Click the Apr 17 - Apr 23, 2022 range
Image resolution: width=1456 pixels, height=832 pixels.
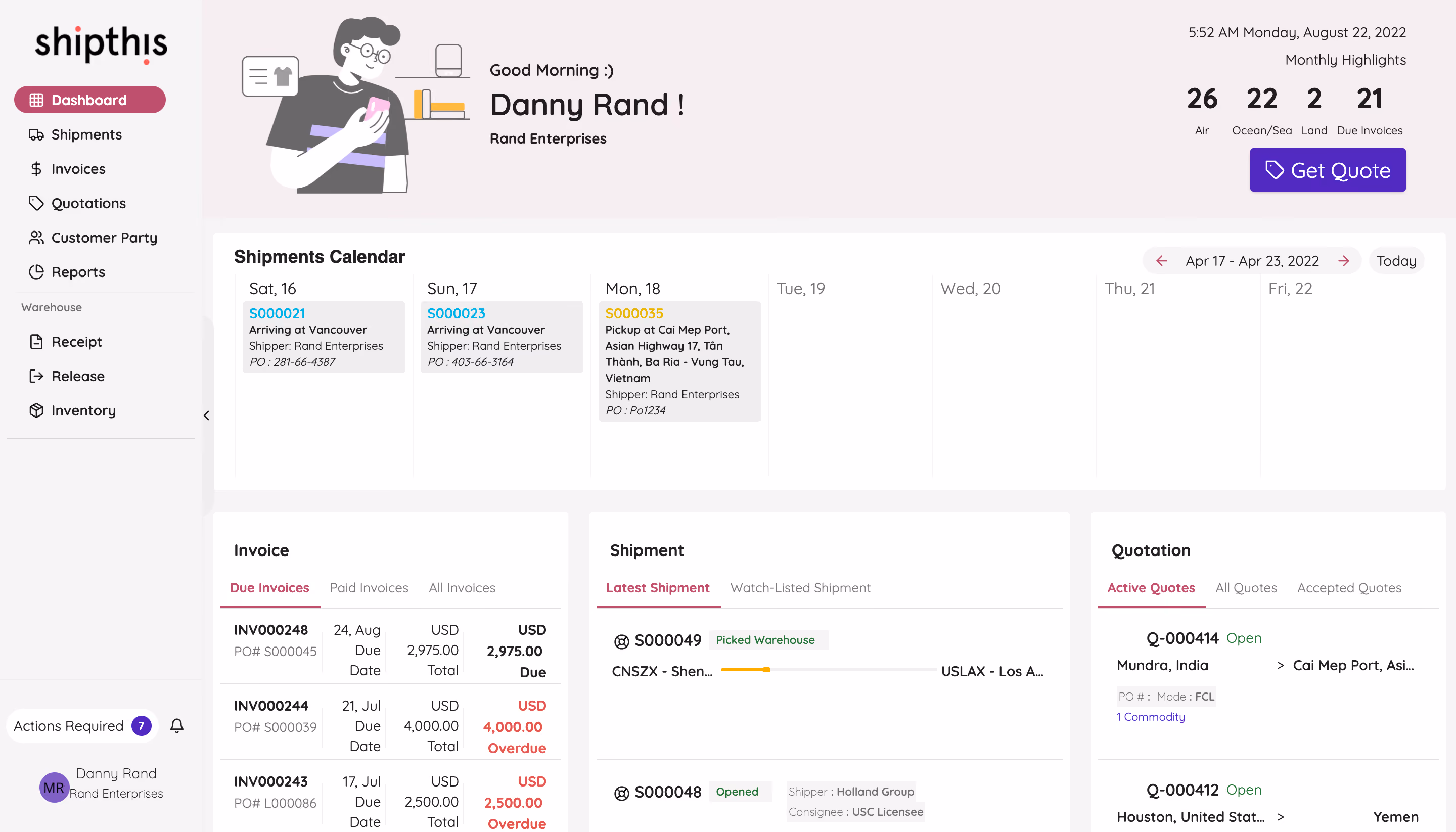(1253, 261)
